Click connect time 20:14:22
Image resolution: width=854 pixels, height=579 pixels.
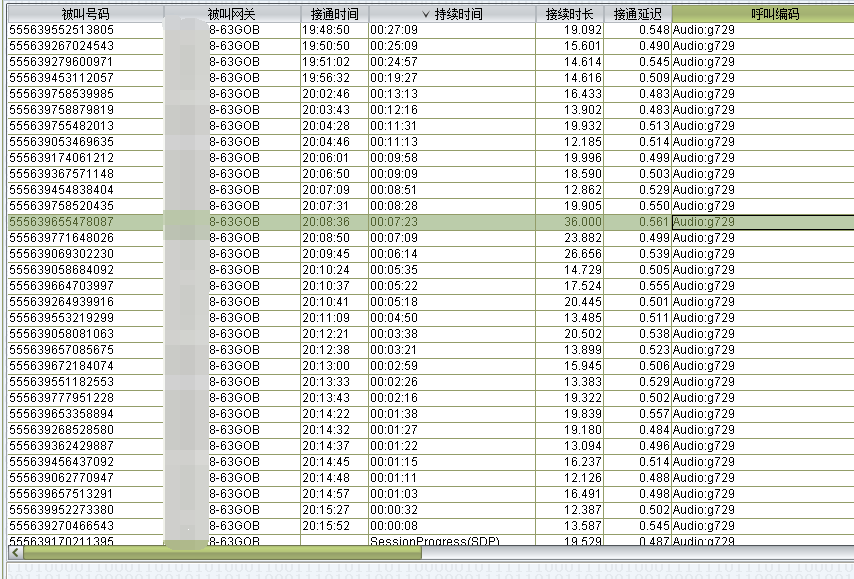pos(326,414)
